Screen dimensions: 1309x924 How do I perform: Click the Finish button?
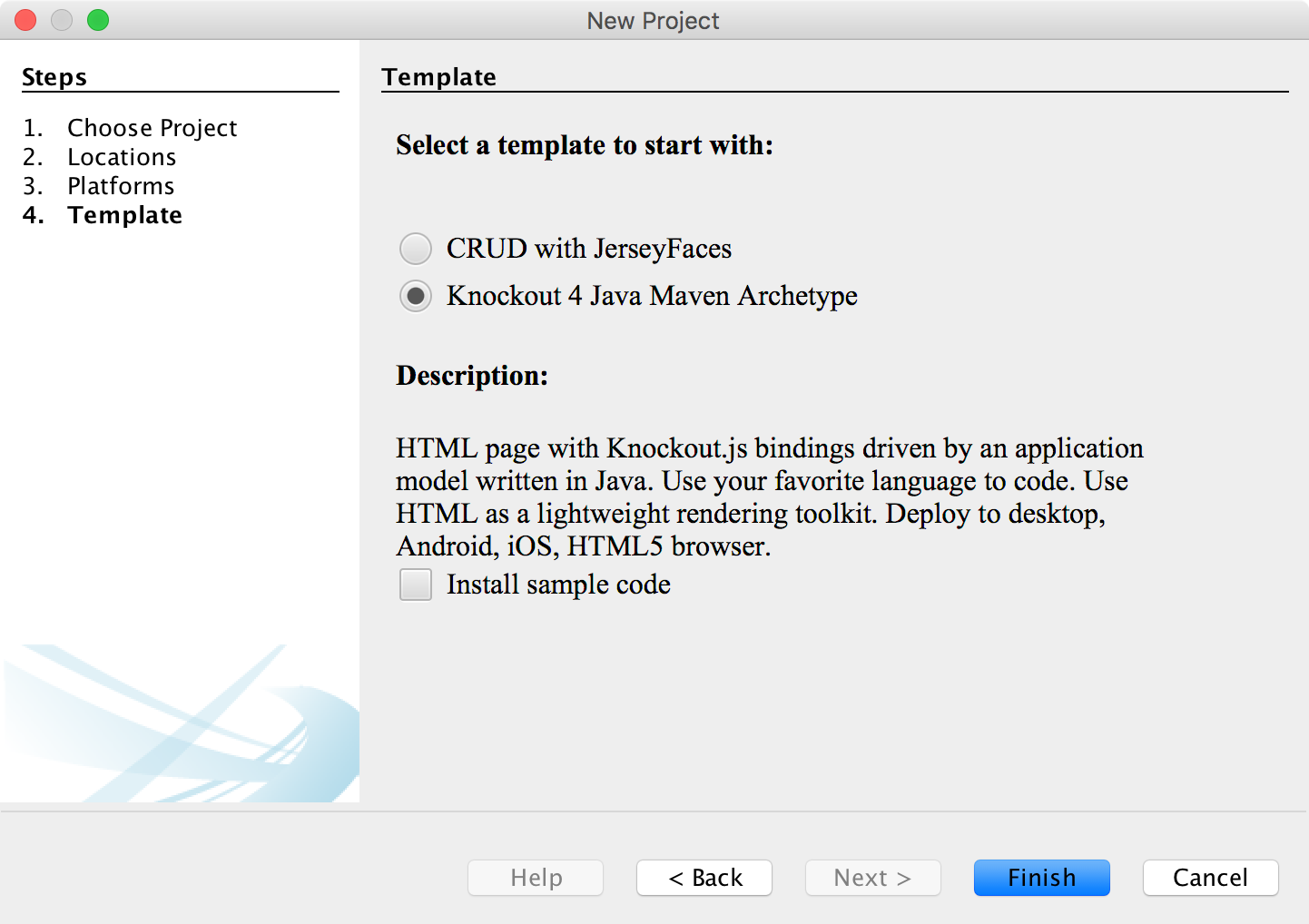click(x=1041, y=878)
